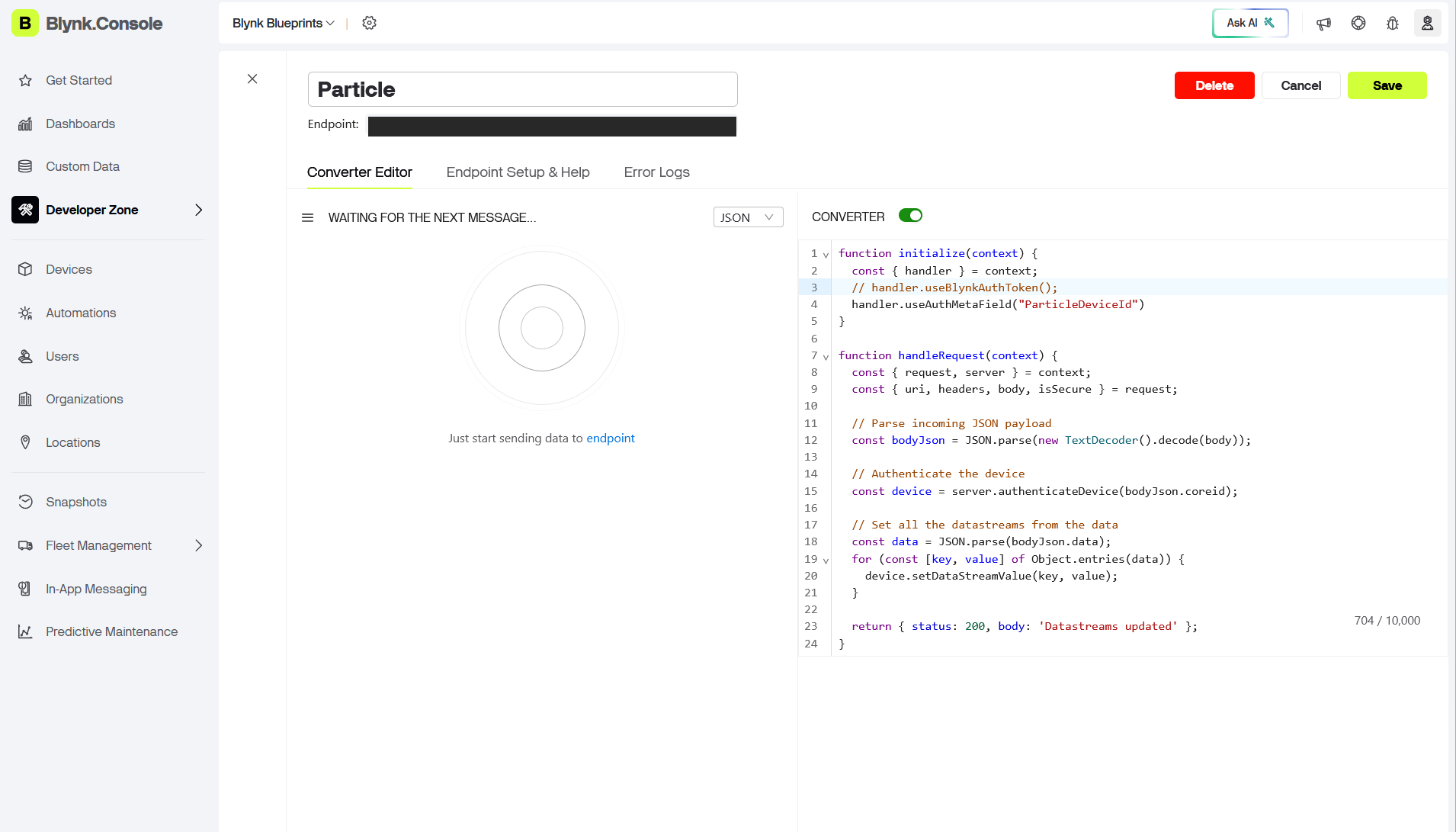The height and width of the screenshot is (832, 1456).
Task: Click the redacted Endpoint URL field
Action: 552,126
